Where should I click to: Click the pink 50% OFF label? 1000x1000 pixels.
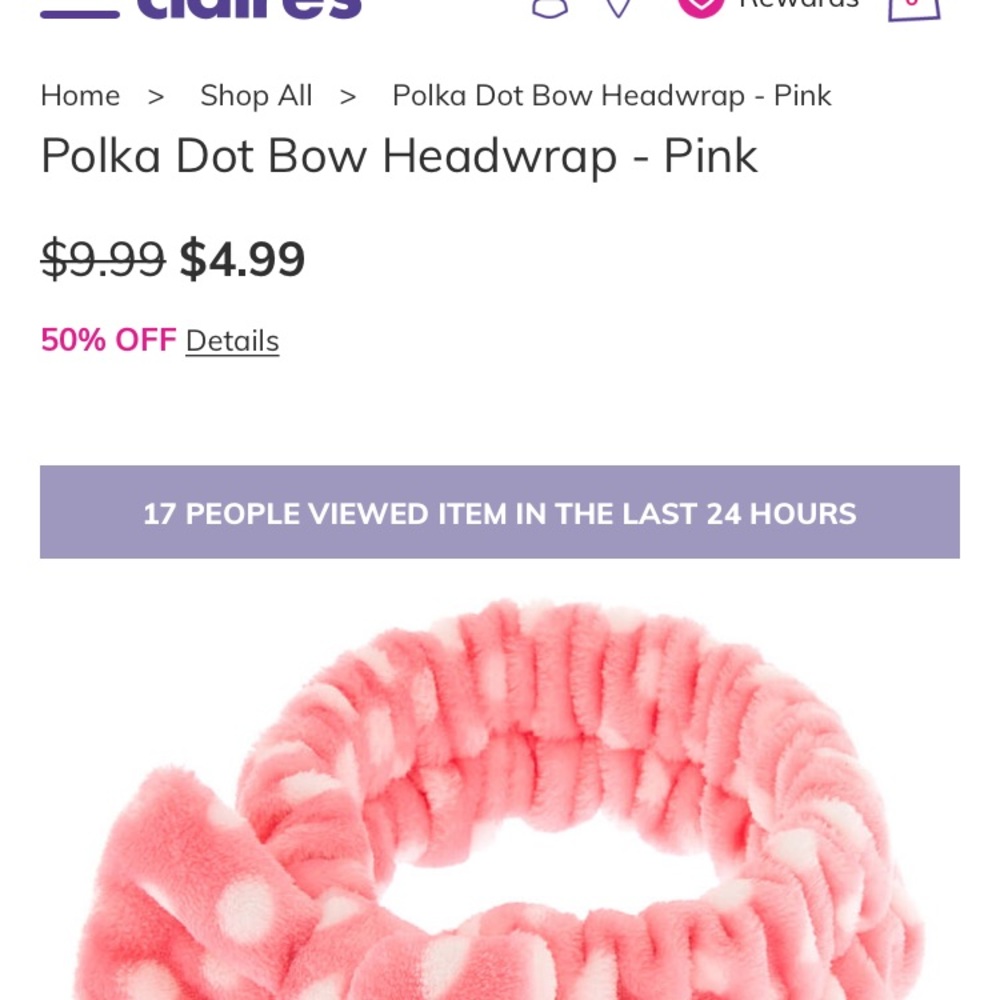tap(108, 340)
